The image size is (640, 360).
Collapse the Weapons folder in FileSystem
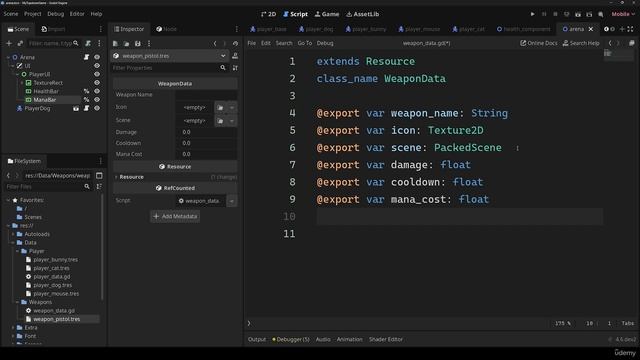(18, 302)
